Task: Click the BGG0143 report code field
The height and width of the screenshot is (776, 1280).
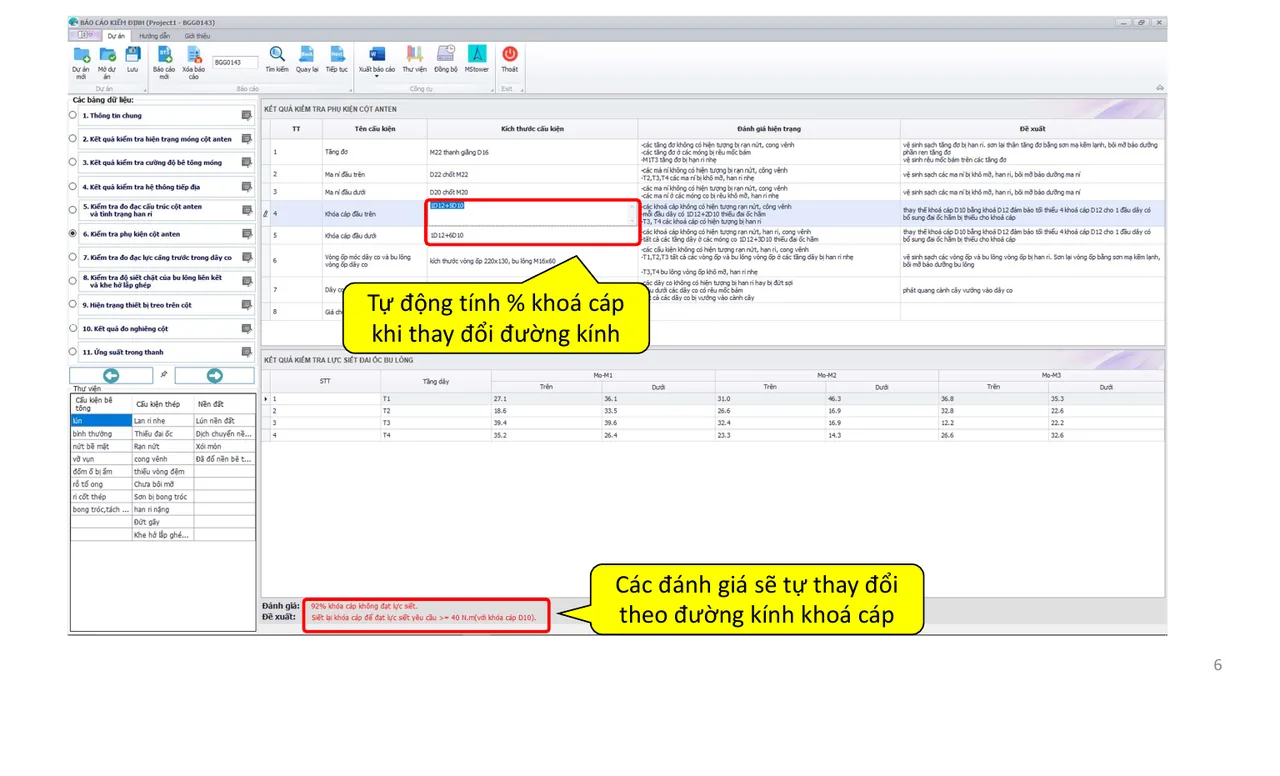Action: pos(234,62)
